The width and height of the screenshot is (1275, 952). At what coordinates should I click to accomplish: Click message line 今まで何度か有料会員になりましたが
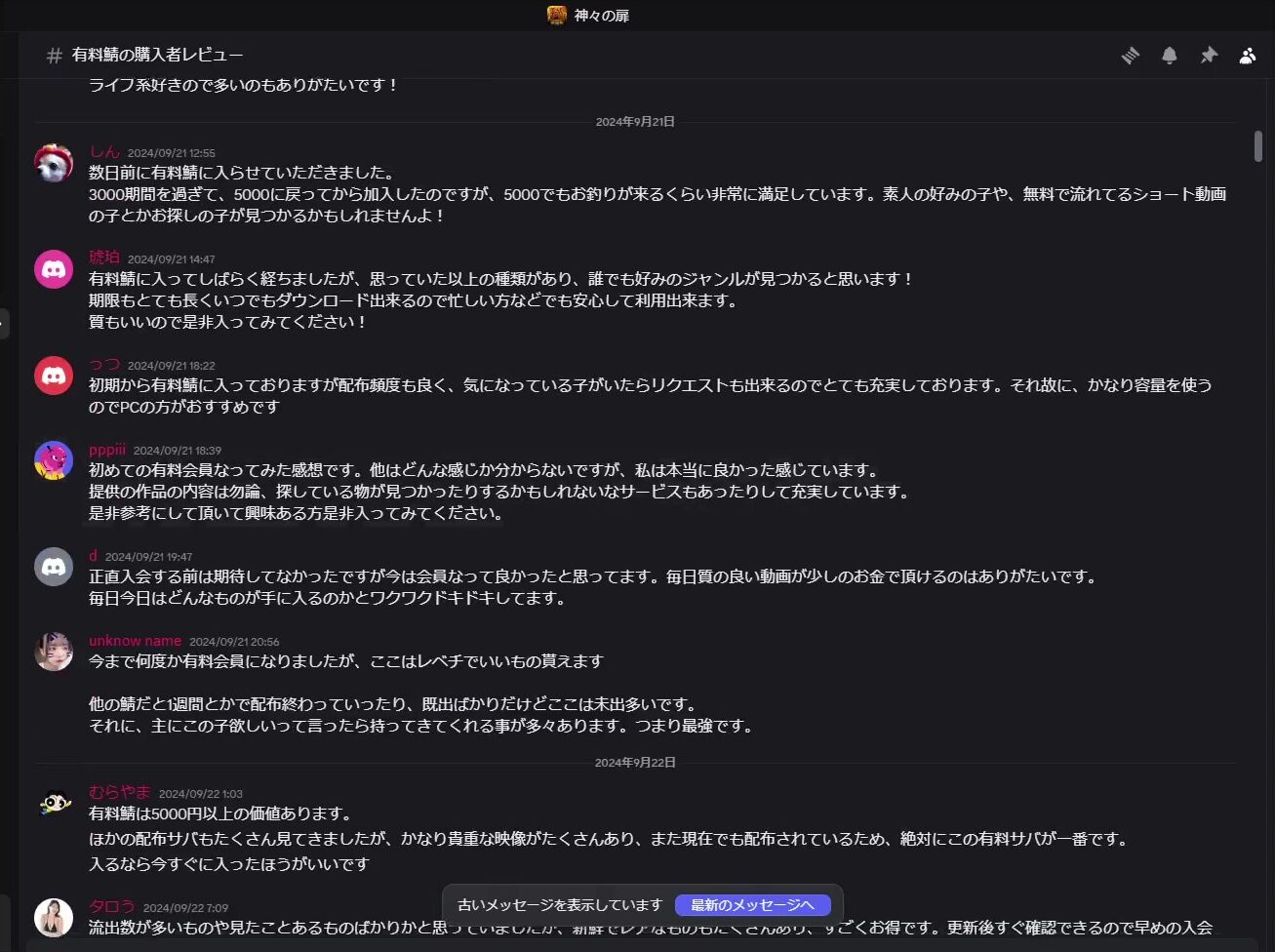[346, 661]
